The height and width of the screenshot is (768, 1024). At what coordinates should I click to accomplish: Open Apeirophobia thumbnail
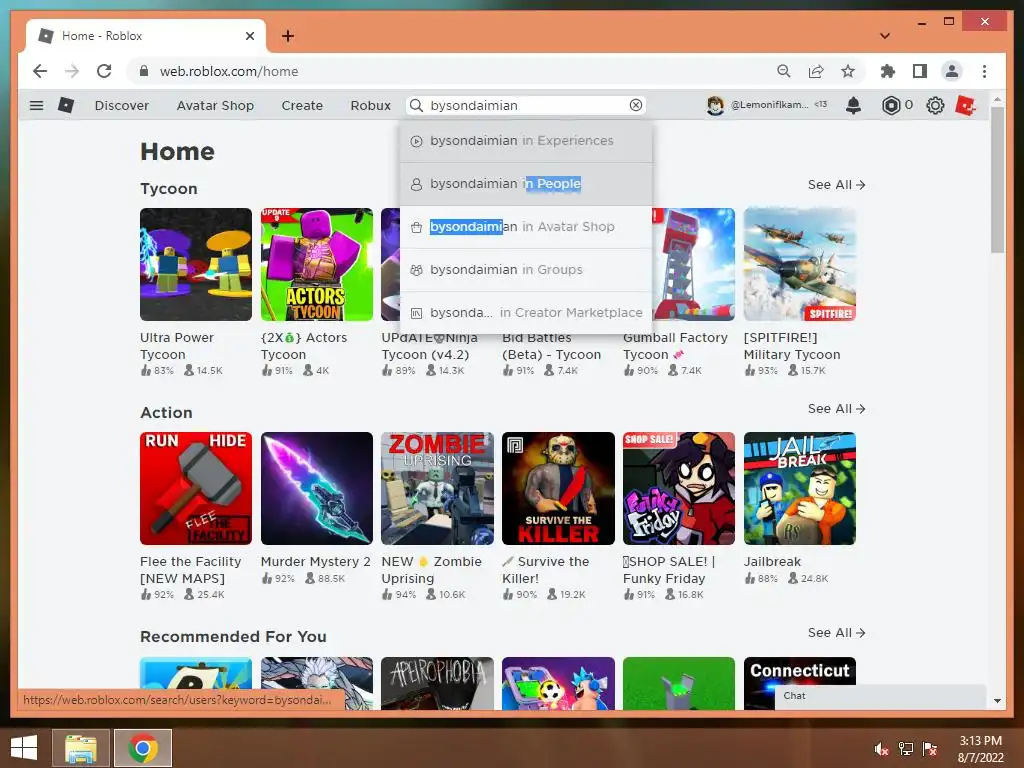click(x=438, y=683)
